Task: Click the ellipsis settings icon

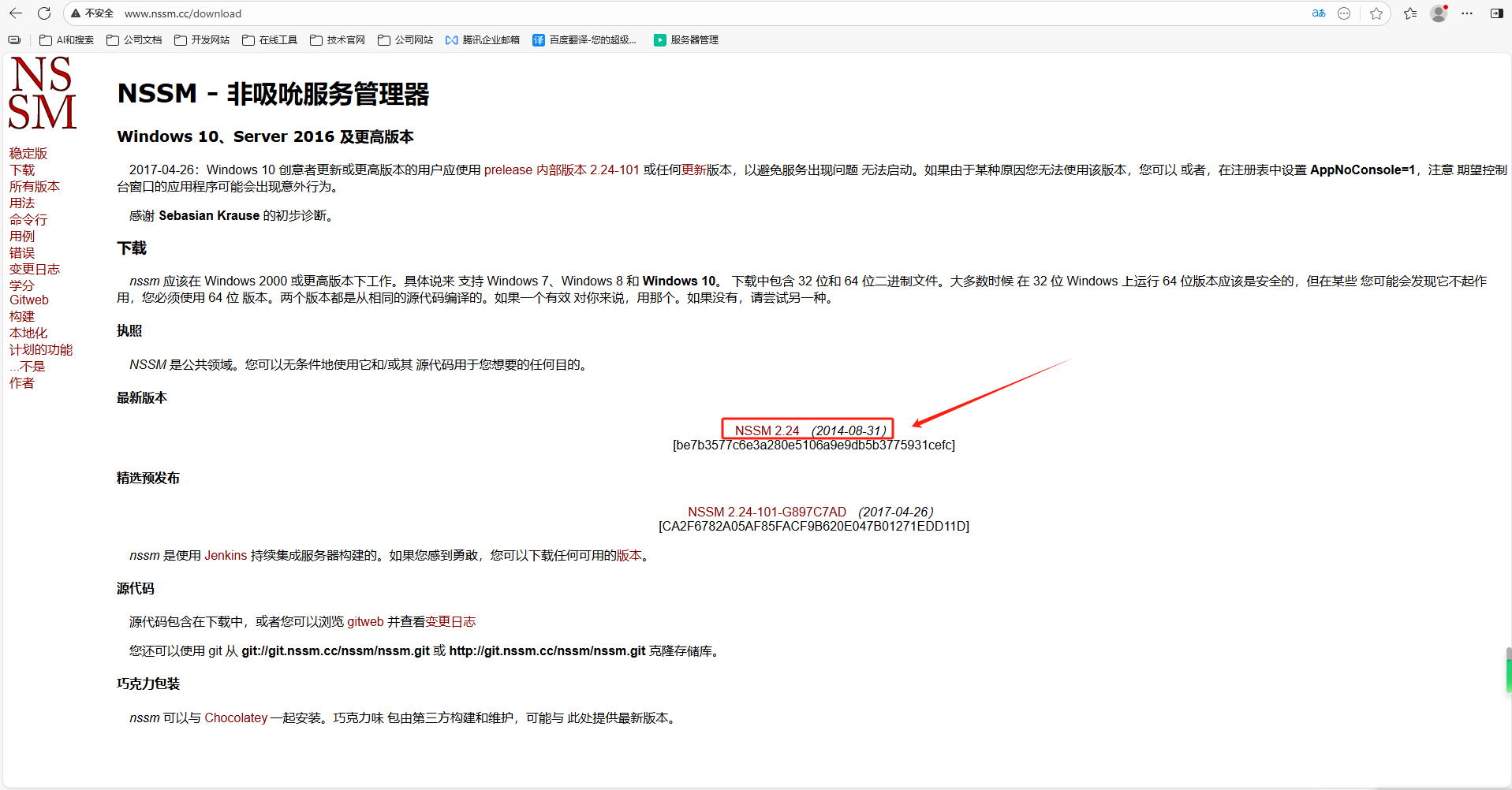Action: click(x=1466, y=13)
